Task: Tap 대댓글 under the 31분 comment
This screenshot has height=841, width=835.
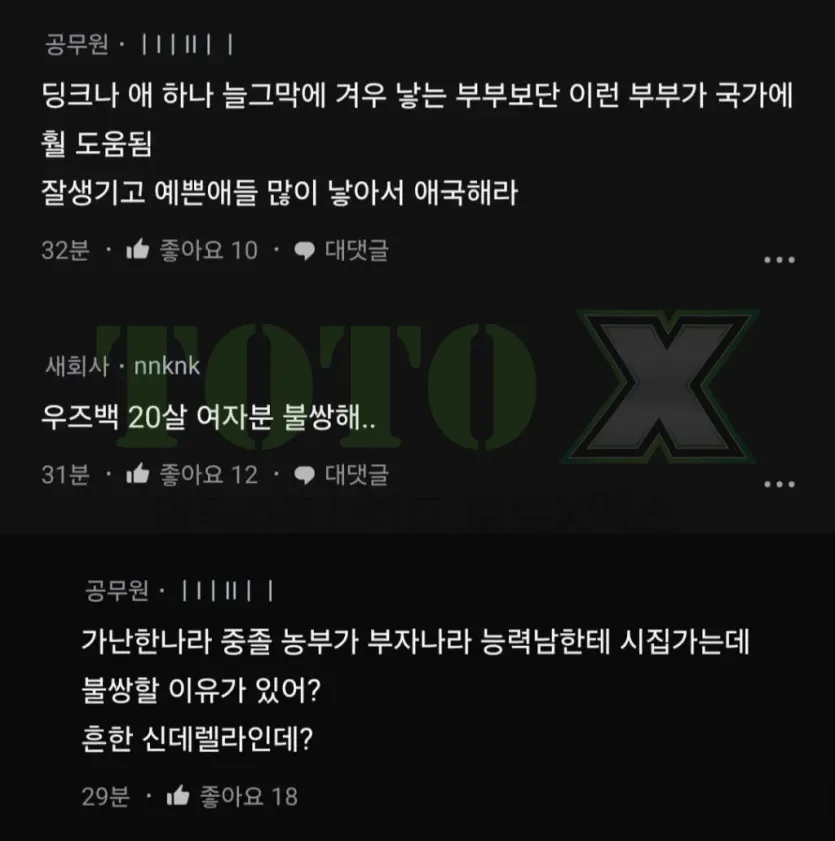Action: (357, 474)
